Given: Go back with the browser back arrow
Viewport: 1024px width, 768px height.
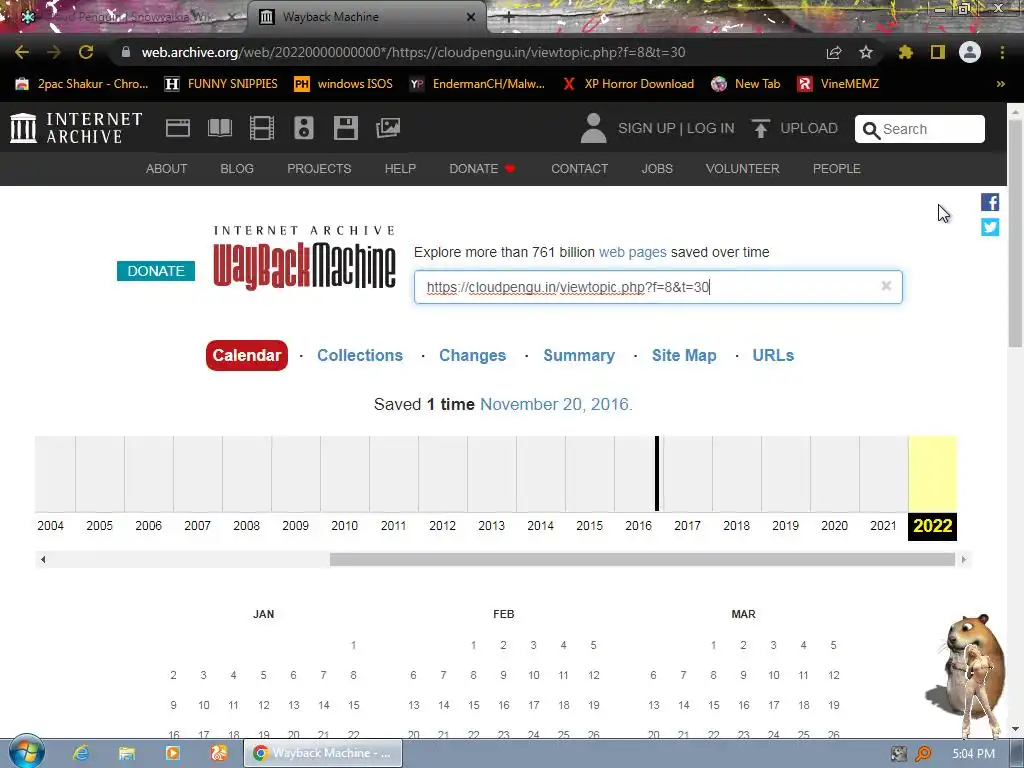Looking at the screenshot, I should 22,52.
